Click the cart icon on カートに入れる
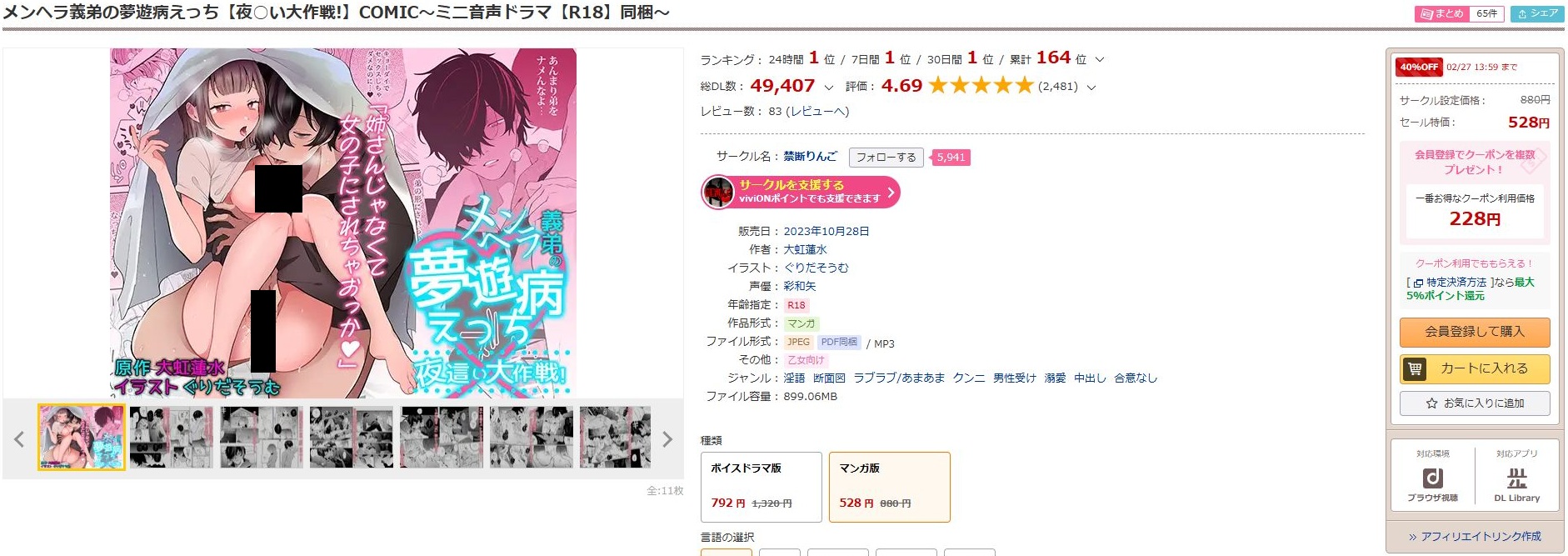The height and width of the screenshot is (556, 1568). (x=1415, y=368)
